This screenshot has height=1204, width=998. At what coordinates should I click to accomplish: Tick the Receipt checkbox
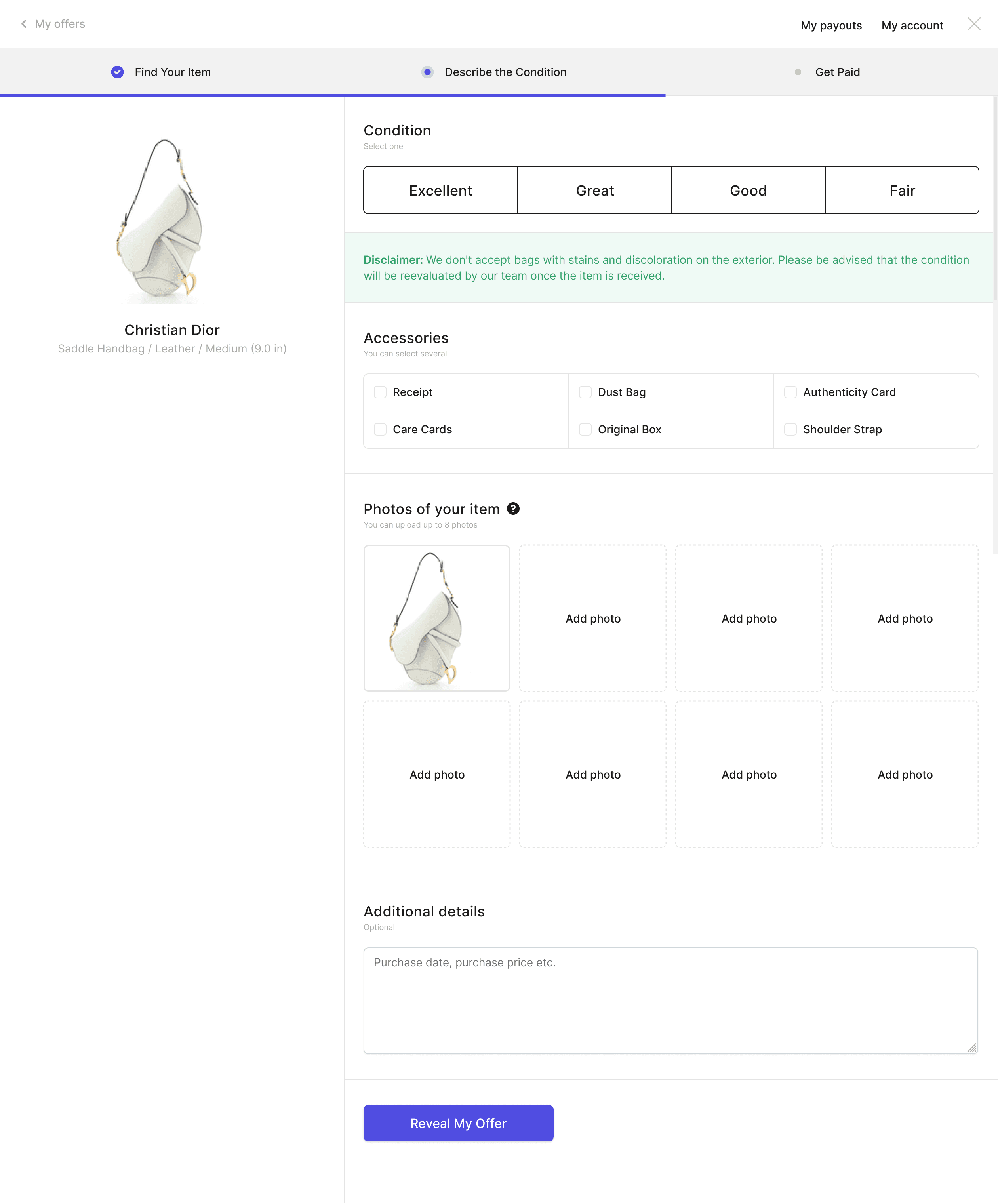(x=380, y=392)
